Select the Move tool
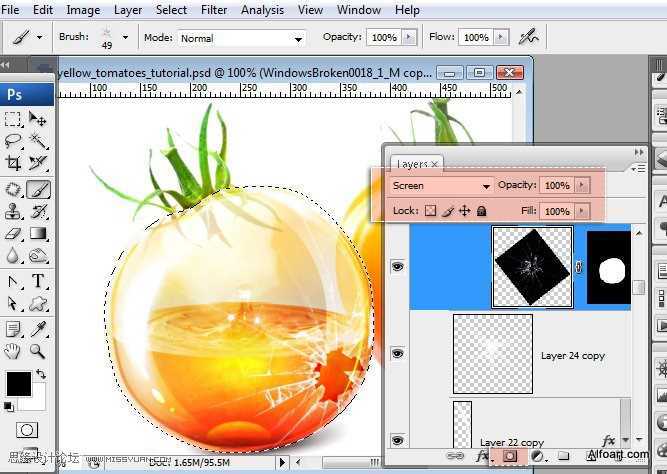Image resolution: width=667 pixels, height=474 pixels. 37,119
